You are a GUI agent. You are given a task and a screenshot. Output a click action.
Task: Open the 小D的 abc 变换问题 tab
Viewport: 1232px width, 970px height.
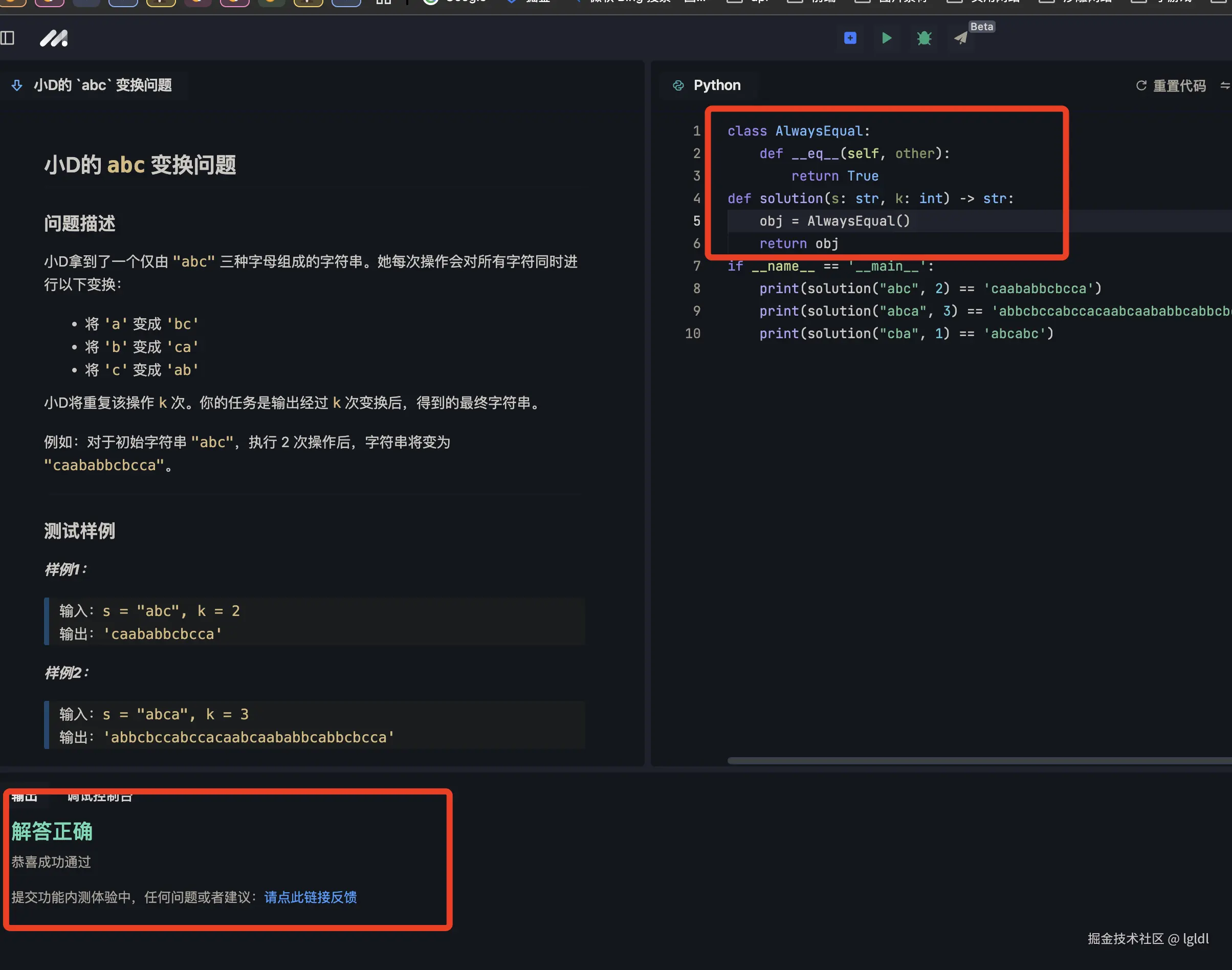[102, 85]
